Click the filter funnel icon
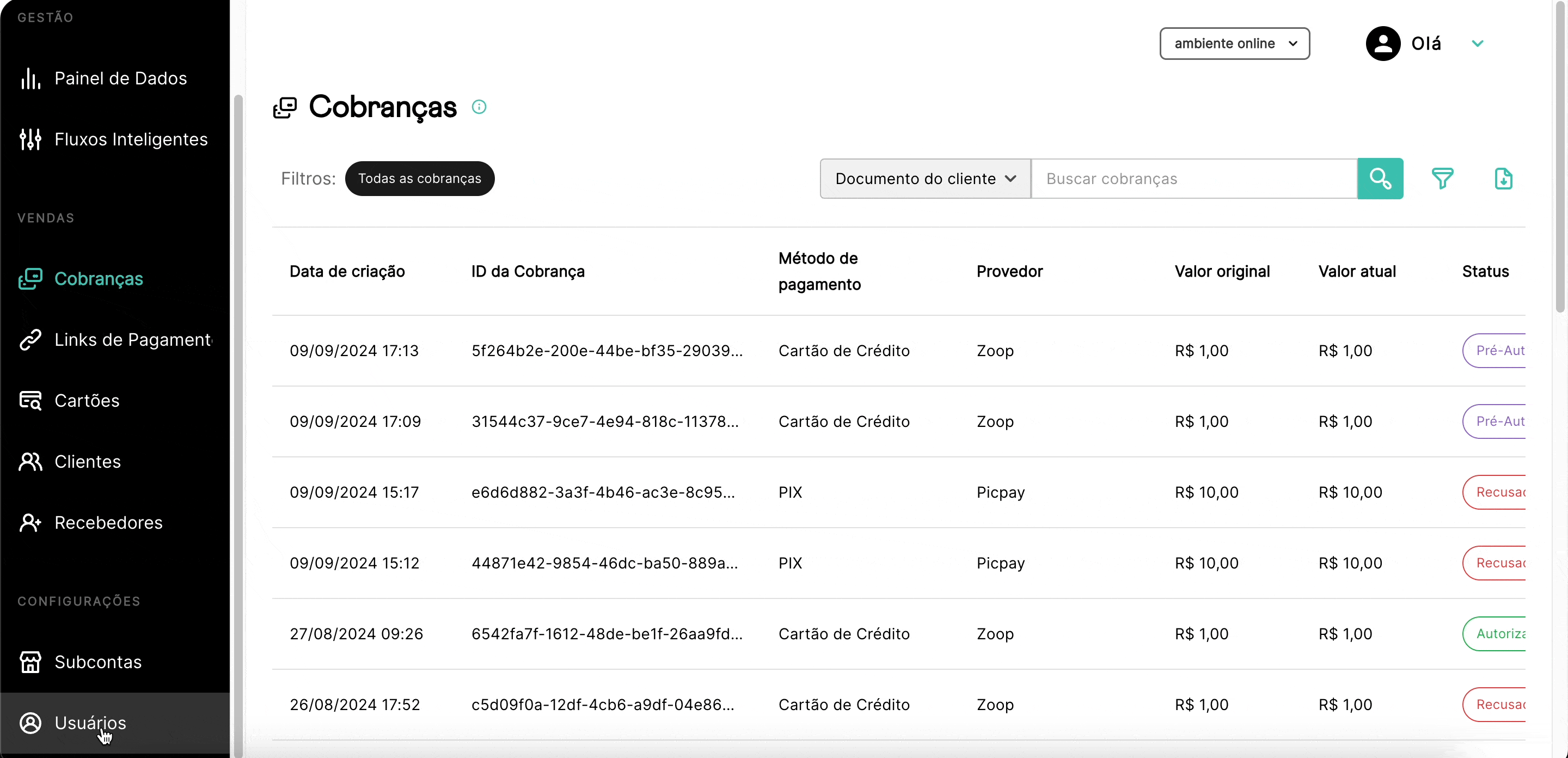 (1443, 179)
